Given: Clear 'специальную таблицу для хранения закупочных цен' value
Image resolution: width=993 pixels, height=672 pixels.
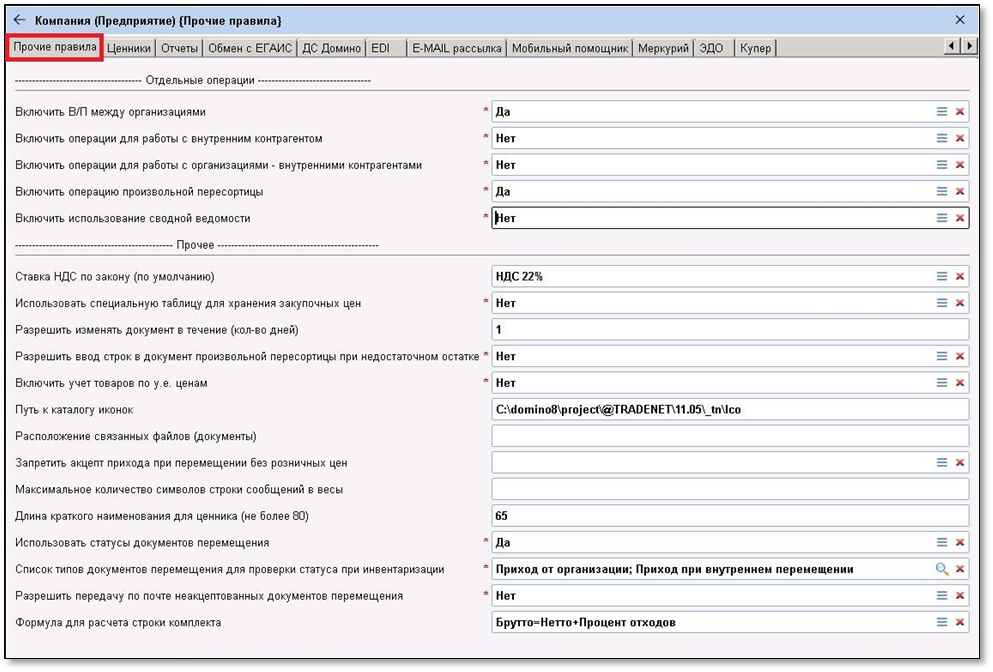Looking at the screenshot, I should 959,303.
